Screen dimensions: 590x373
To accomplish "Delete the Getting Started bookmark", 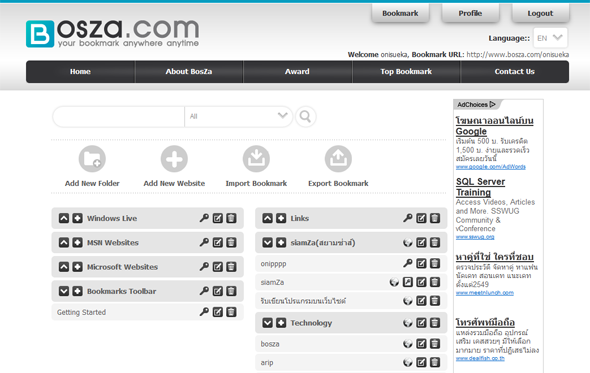I will [231, 312].
